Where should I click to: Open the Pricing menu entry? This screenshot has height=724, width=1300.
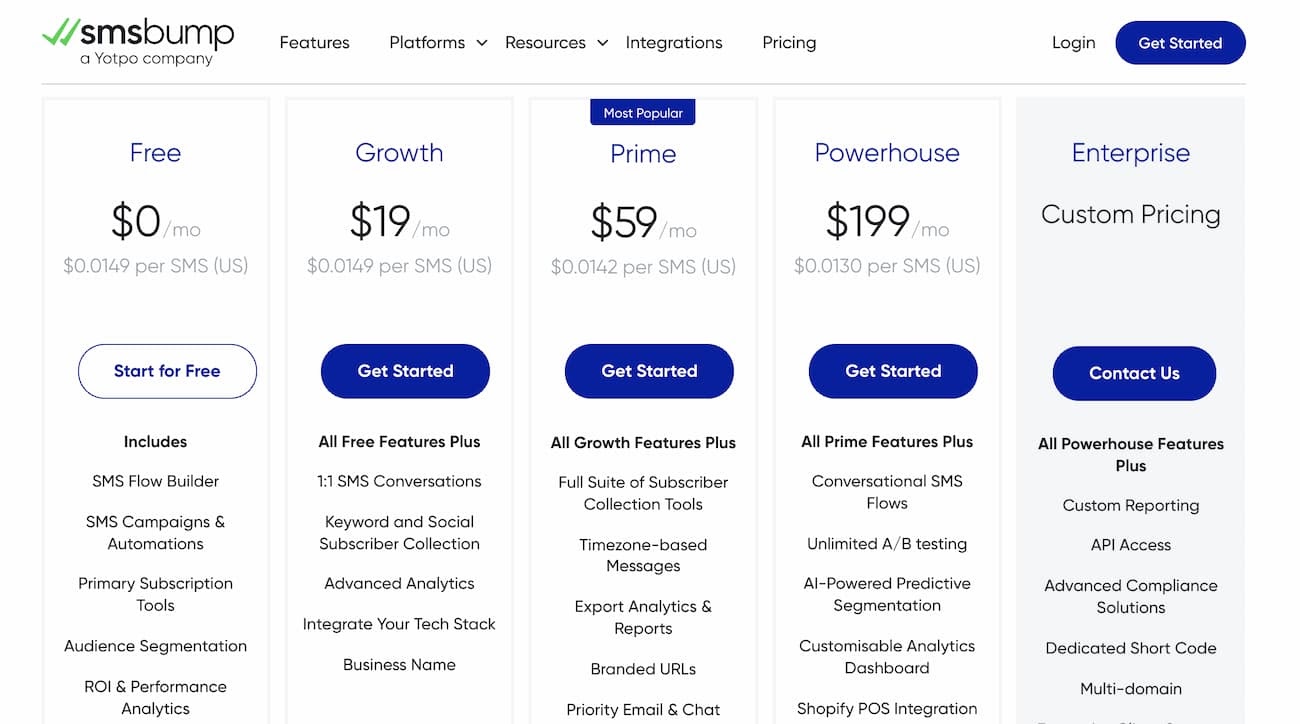789,42
